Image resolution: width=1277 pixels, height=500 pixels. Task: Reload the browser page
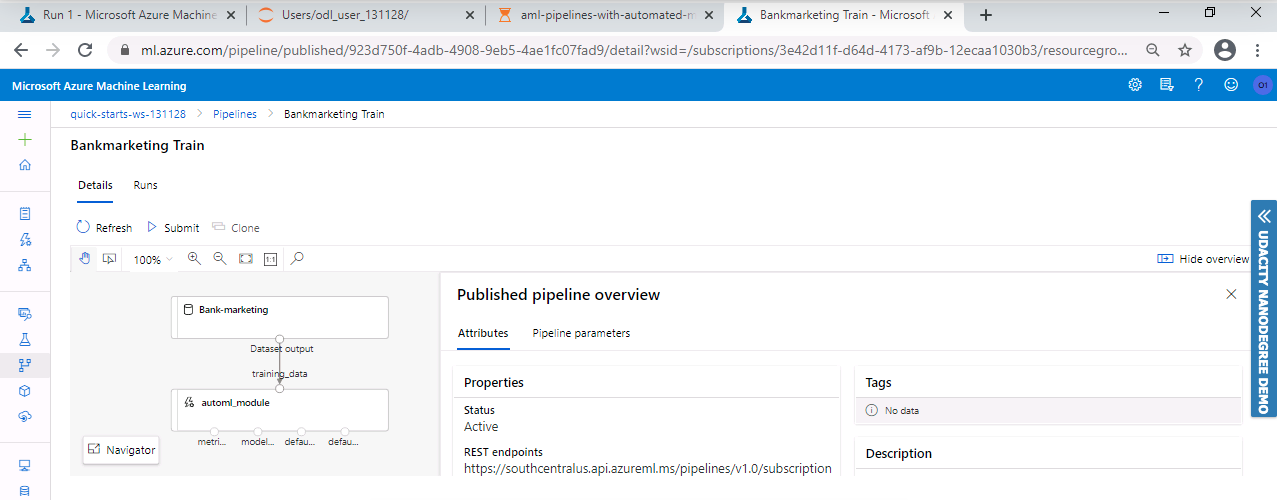click(85, 50)
